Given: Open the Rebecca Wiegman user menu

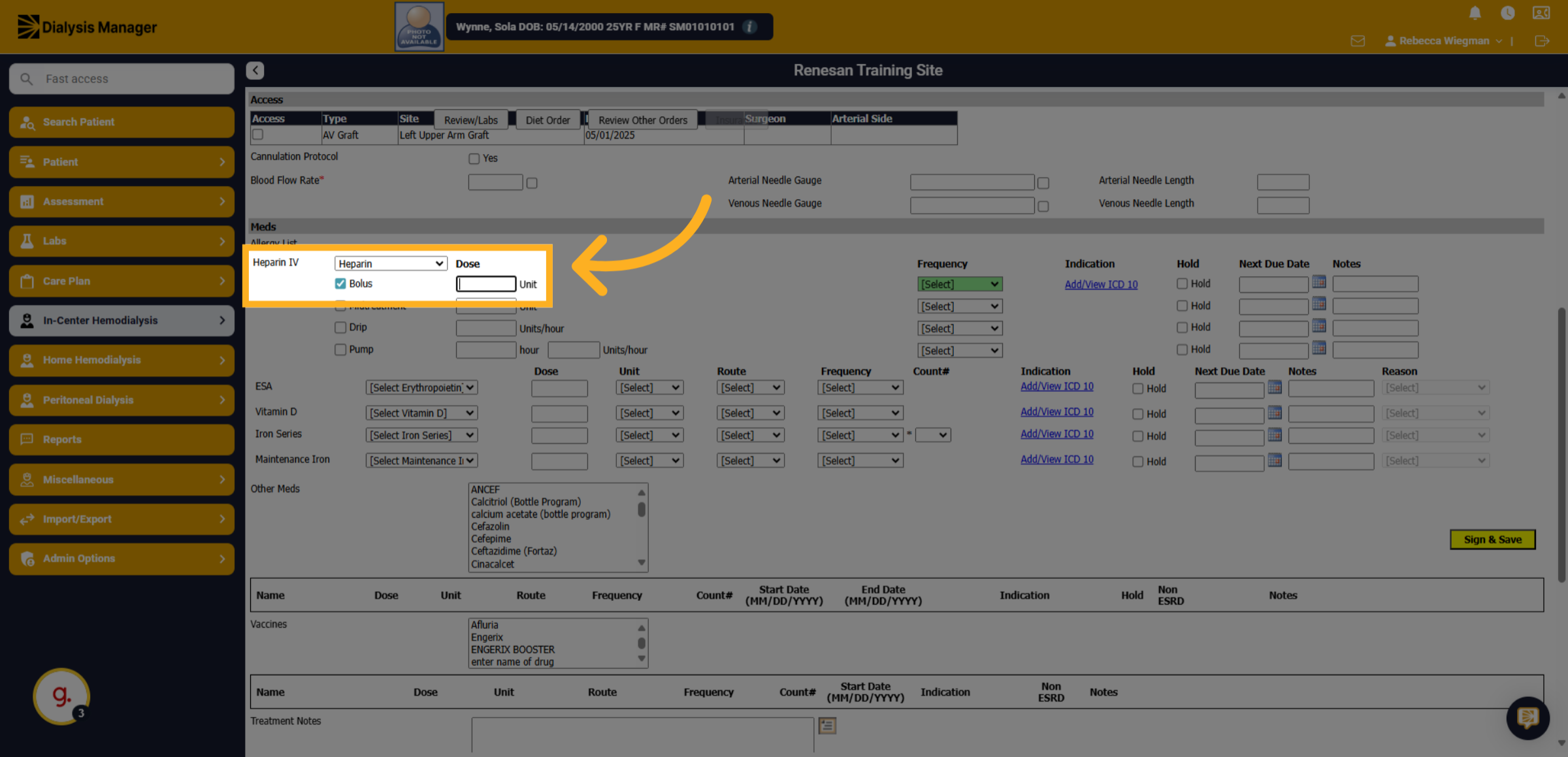Looking at the screenshot, I should coord(1444,41).
